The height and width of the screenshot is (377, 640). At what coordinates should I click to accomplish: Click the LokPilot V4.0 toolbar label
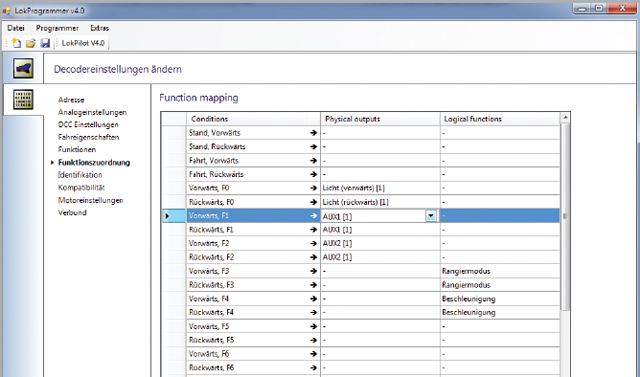click(83, 43)
